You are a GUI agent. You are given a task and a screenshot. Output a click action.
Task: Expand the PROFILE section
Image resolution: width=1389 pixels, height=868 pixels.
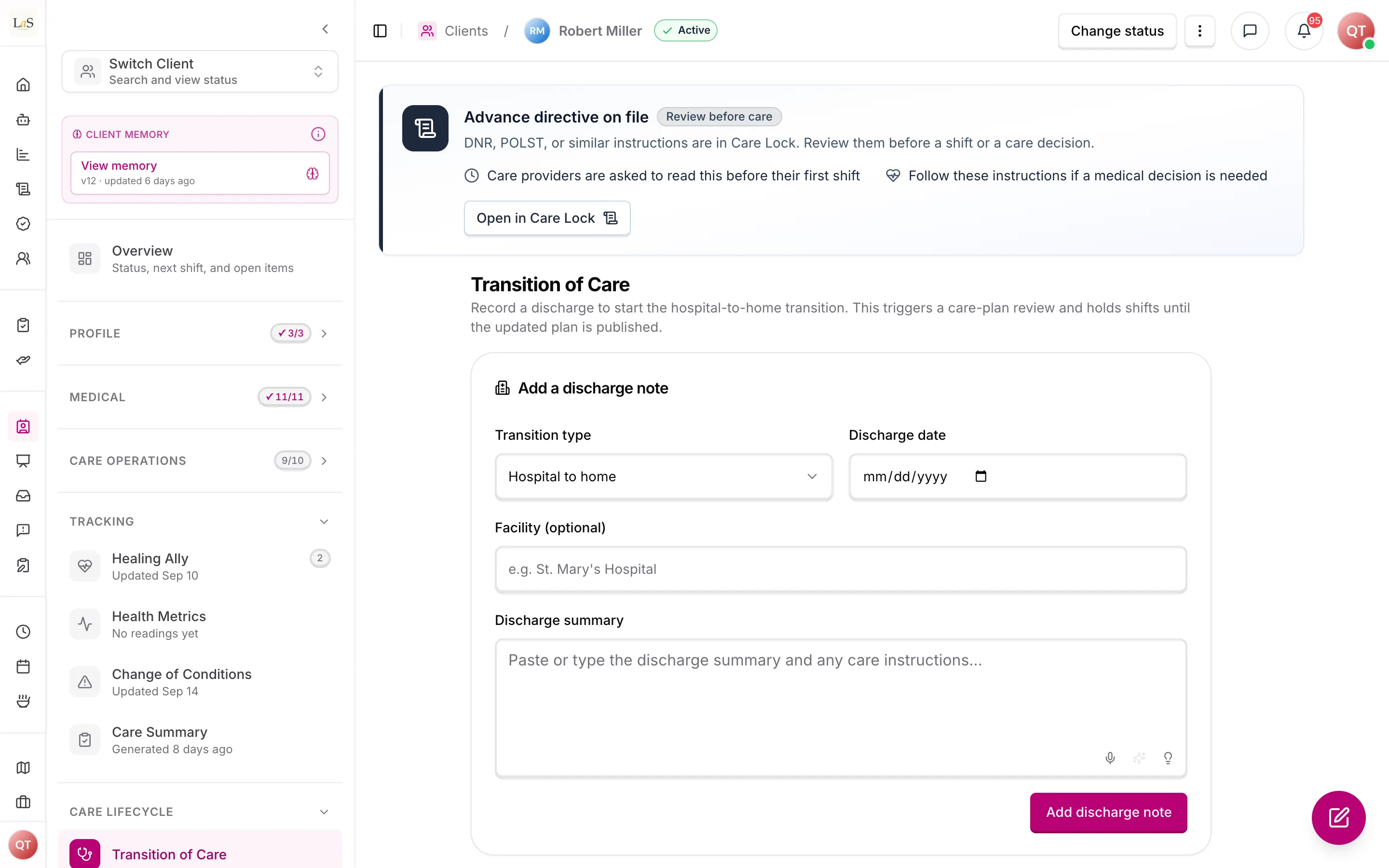point(200,334)
